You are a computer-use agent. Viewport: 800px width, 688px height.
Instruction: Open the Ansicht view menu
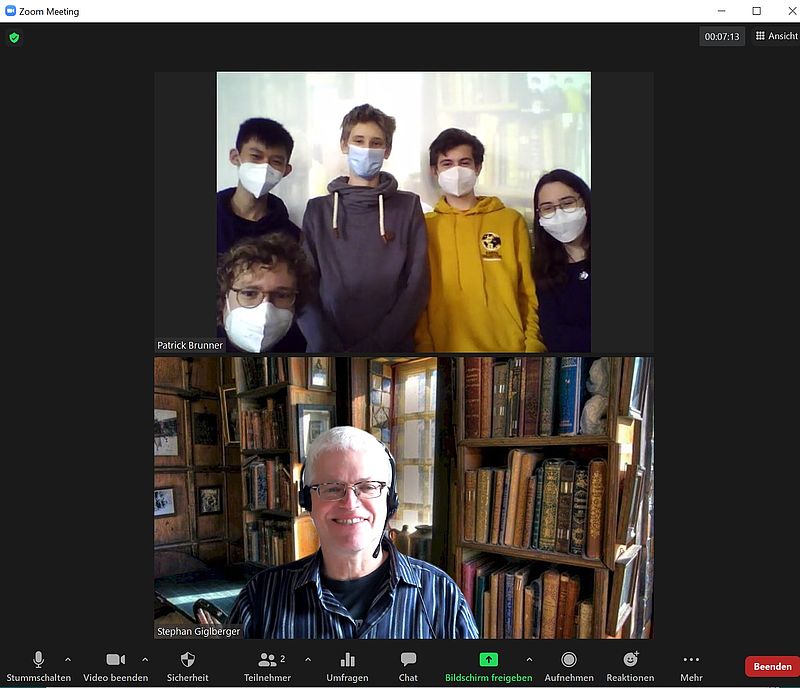click(777, 36)
